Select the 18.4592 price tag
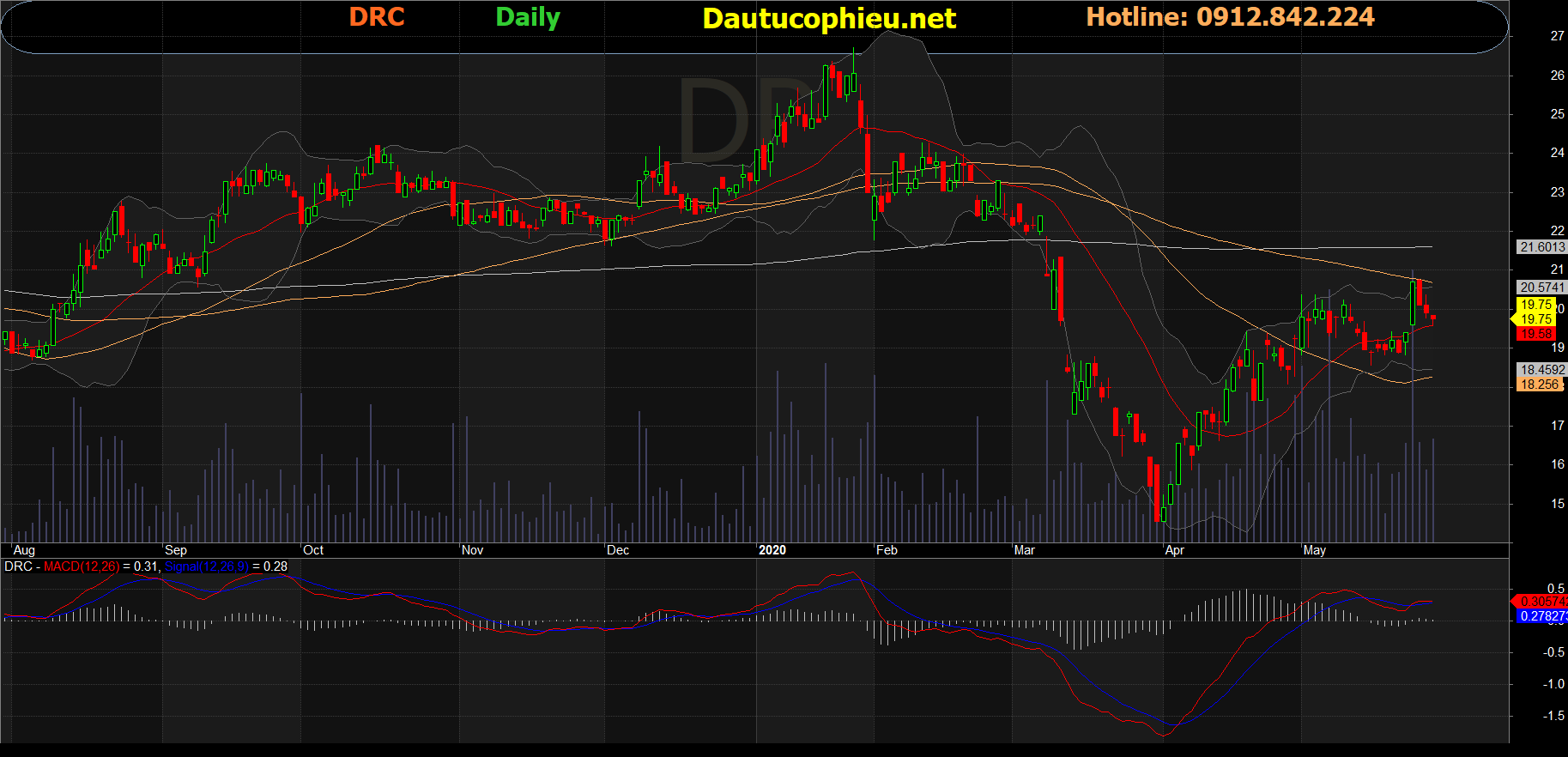This screenshot has width=1568, height=757. click(1542, 370)
